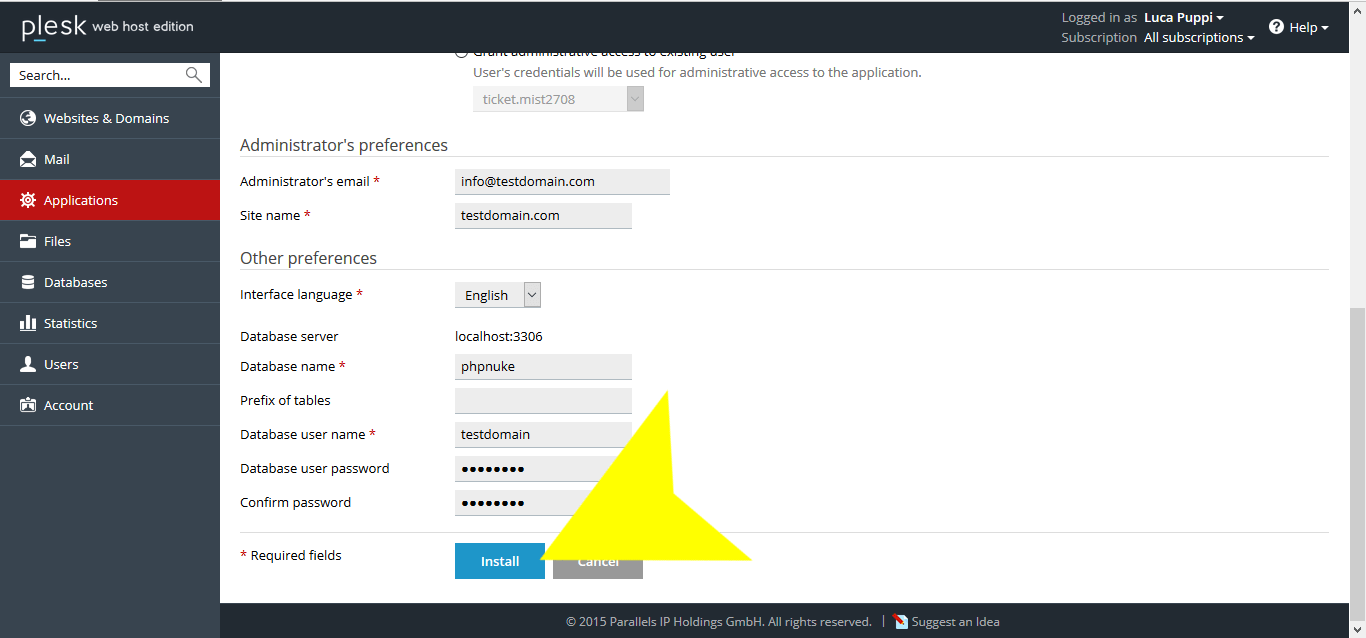Click the Parallels copyright text
The height and width of the screenshot is (638, 1366).
[719, 621]
